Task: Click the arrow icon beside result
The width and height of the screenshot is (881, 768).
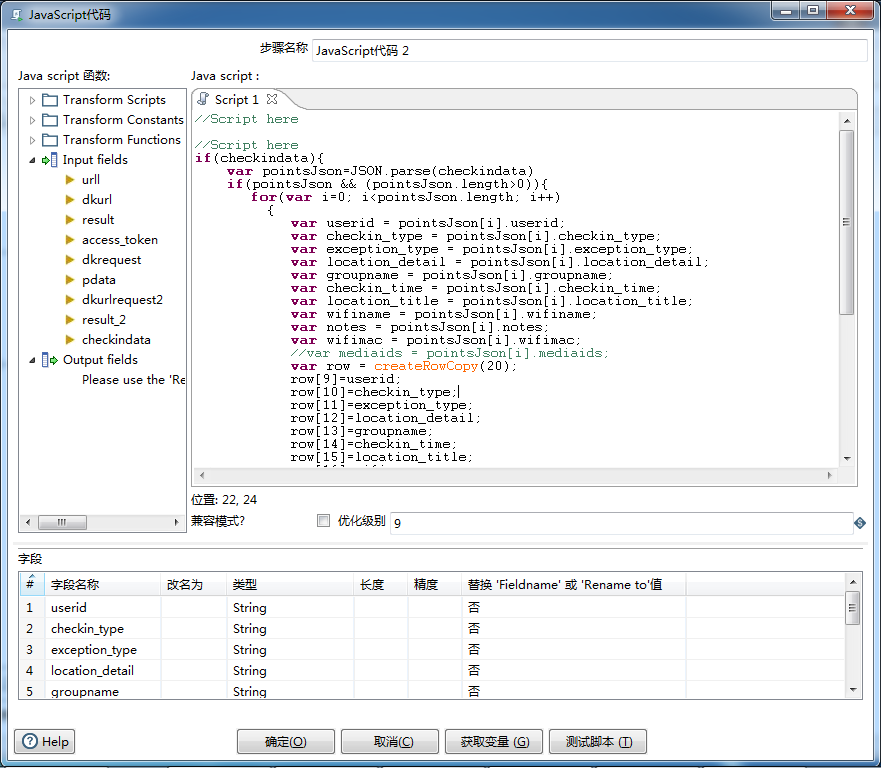Action: click(x=70, y=220)
